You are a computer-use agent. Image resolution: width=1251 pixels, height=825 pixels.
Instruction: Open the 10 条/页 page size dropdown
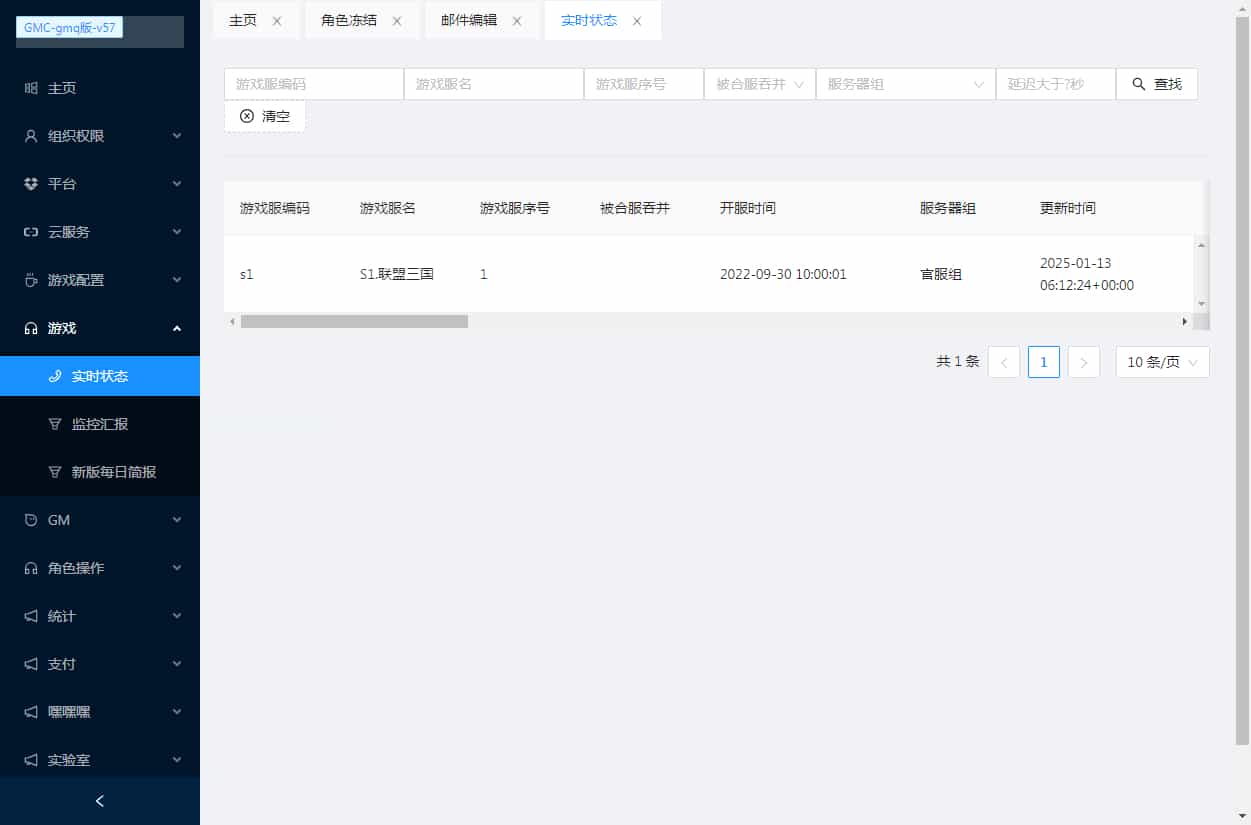coord(1162,362)
